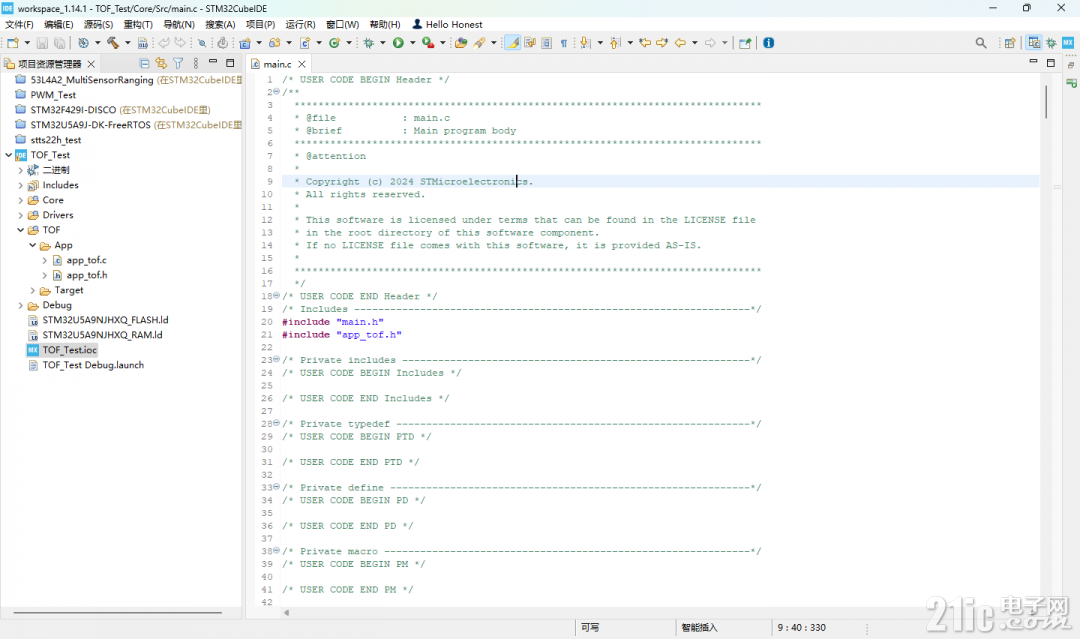Toggle Mark Occurrences highlighter button
Viewport: 1080px width, 639px height.
[x=512, y=43]
